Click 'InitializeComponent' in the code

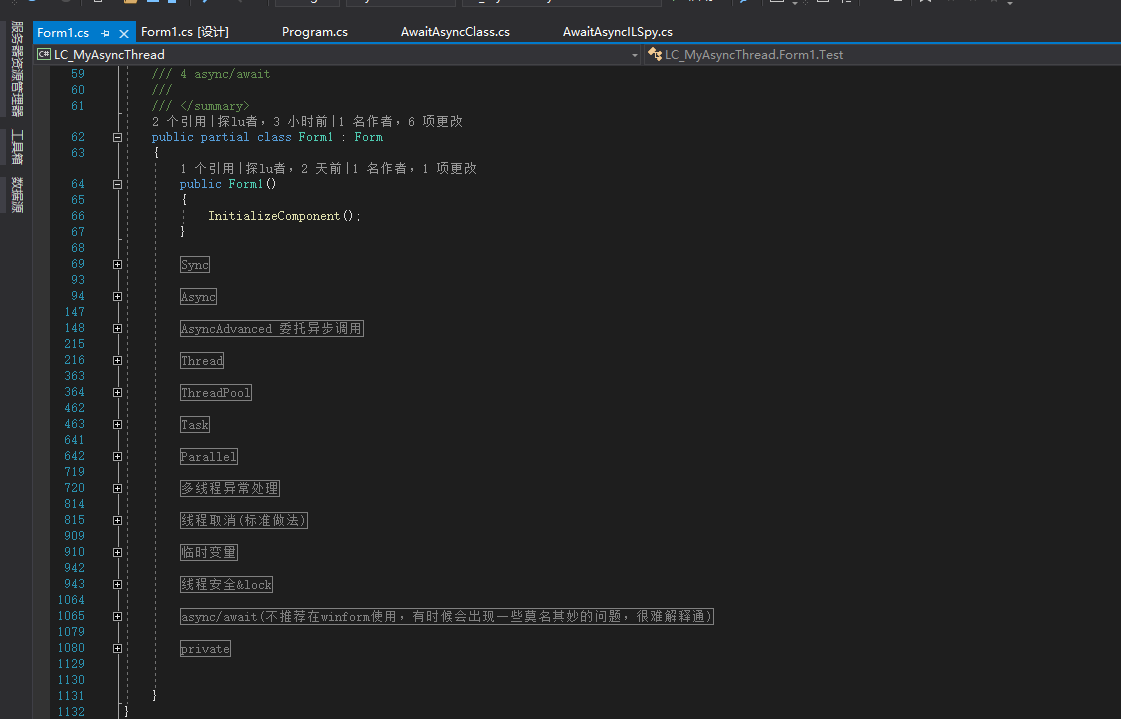click(274, 216)
